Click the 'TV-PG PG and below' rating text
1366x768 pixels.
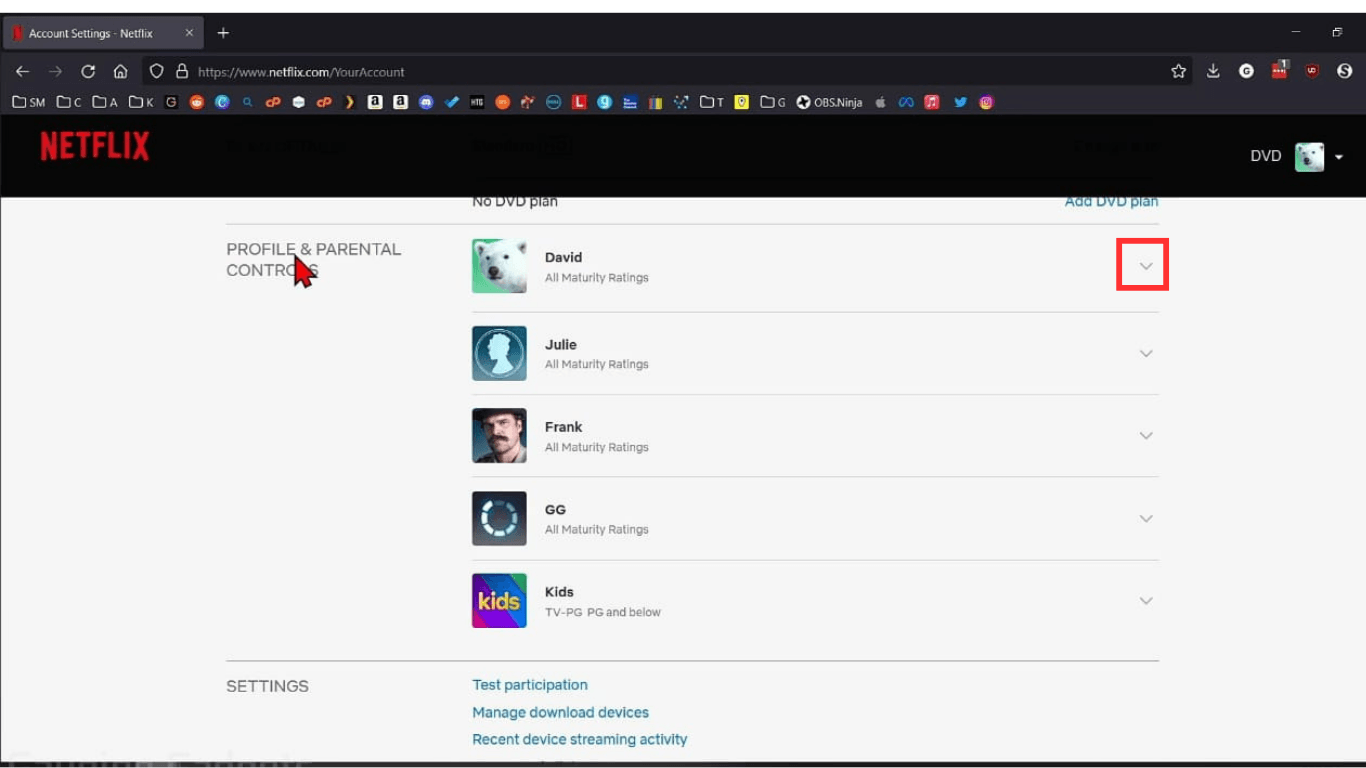click(603, 612)
